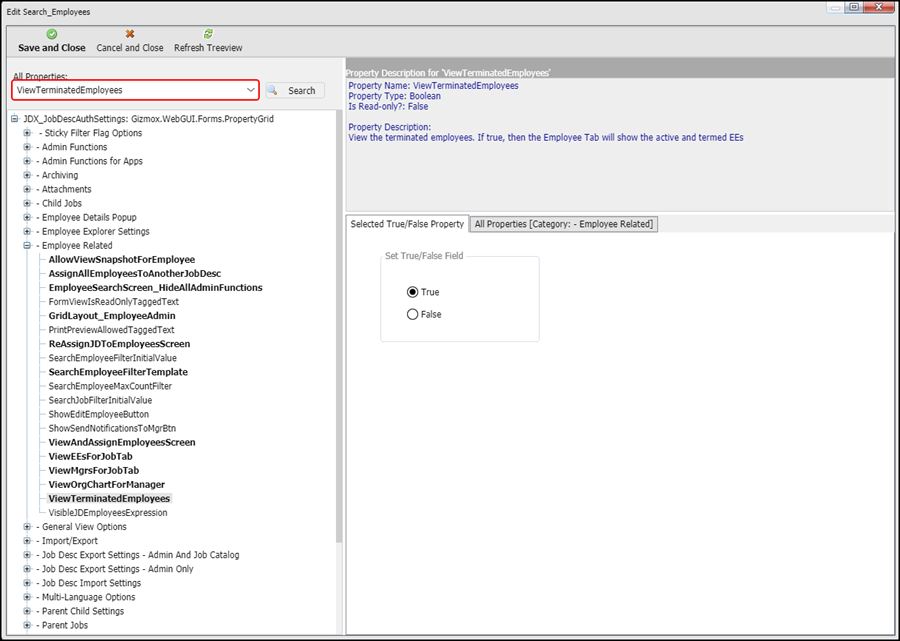Screen dimensions: 900x641
Task: Click the Save and Close button label
Action: point(52,48)
